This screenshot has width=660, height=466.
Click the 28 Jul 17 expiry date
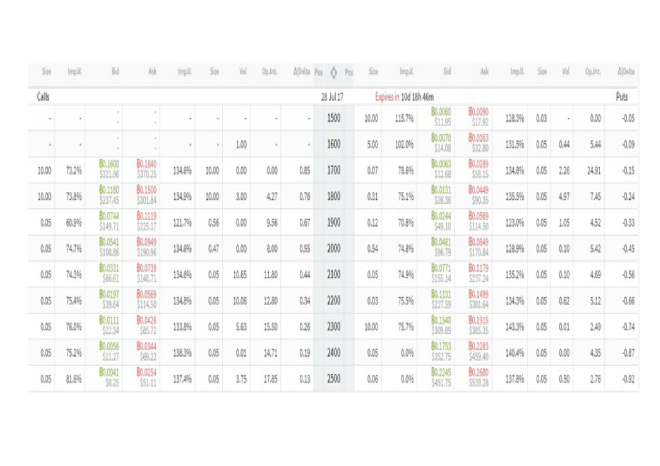point(332,97)
